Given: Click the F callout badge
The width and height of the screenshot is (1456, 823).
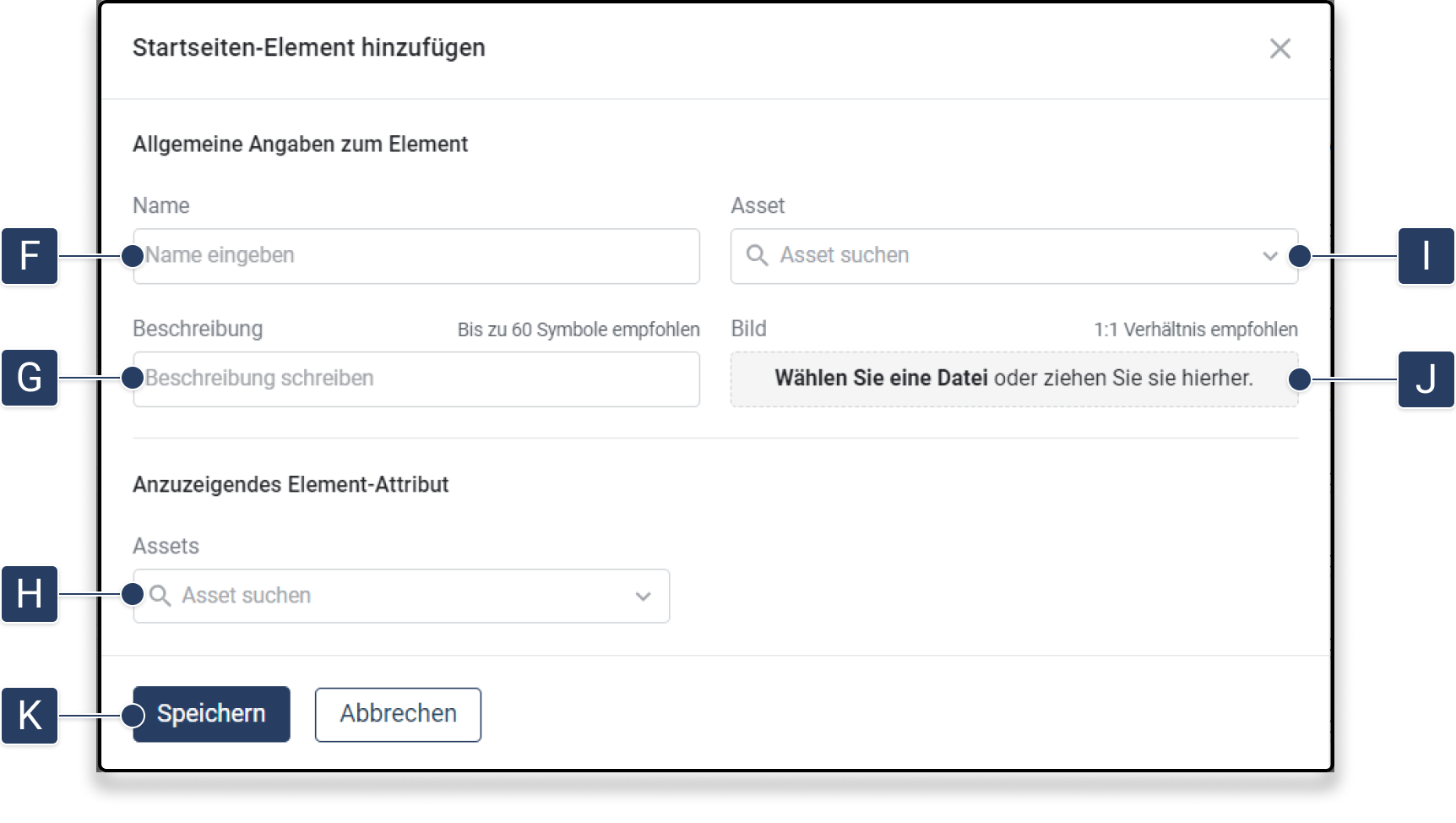Looking at the screenshot, I should [30, 256].
